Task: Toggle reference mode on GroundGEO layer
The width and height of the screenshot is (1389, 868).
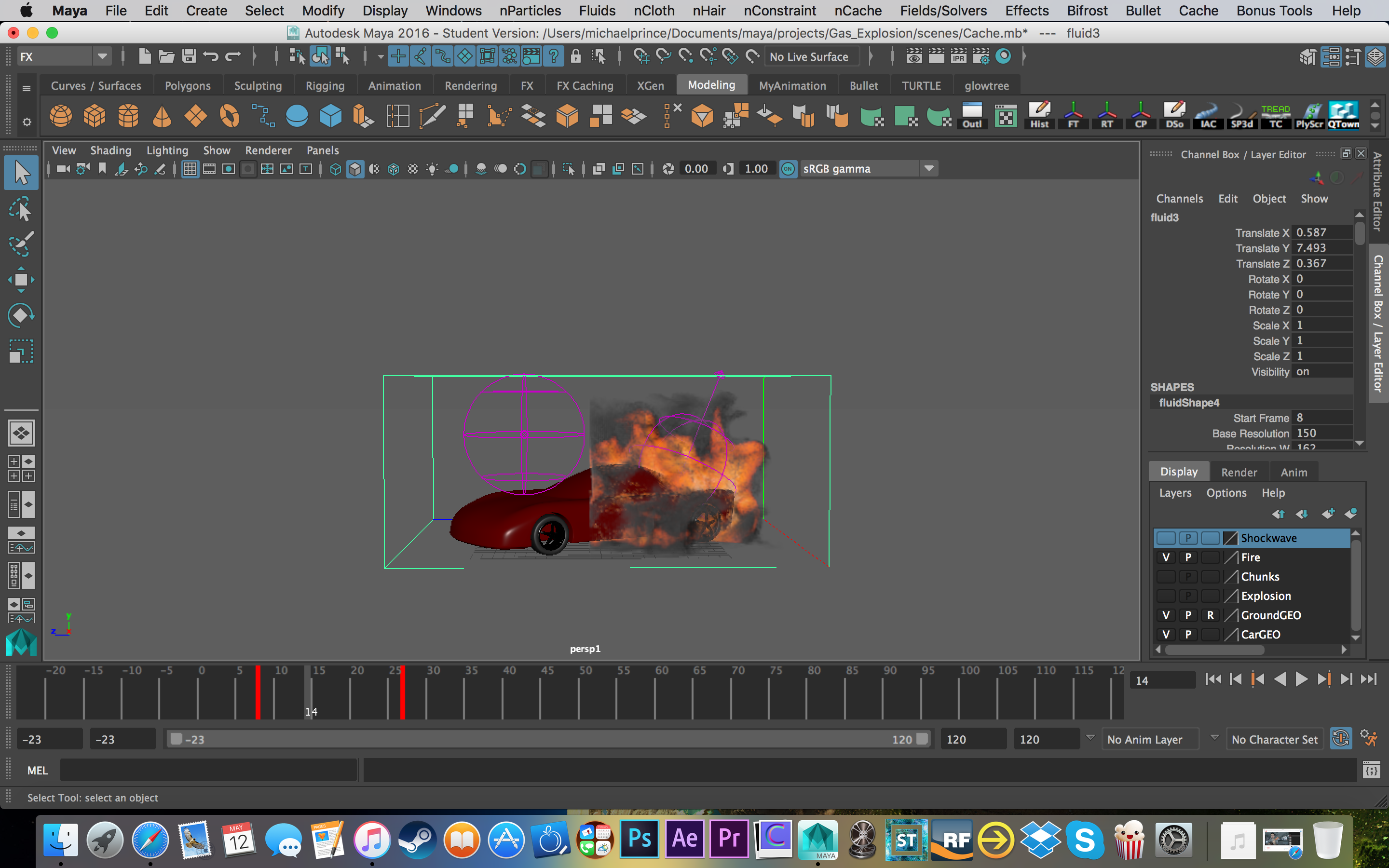Action: point(1211,615)
